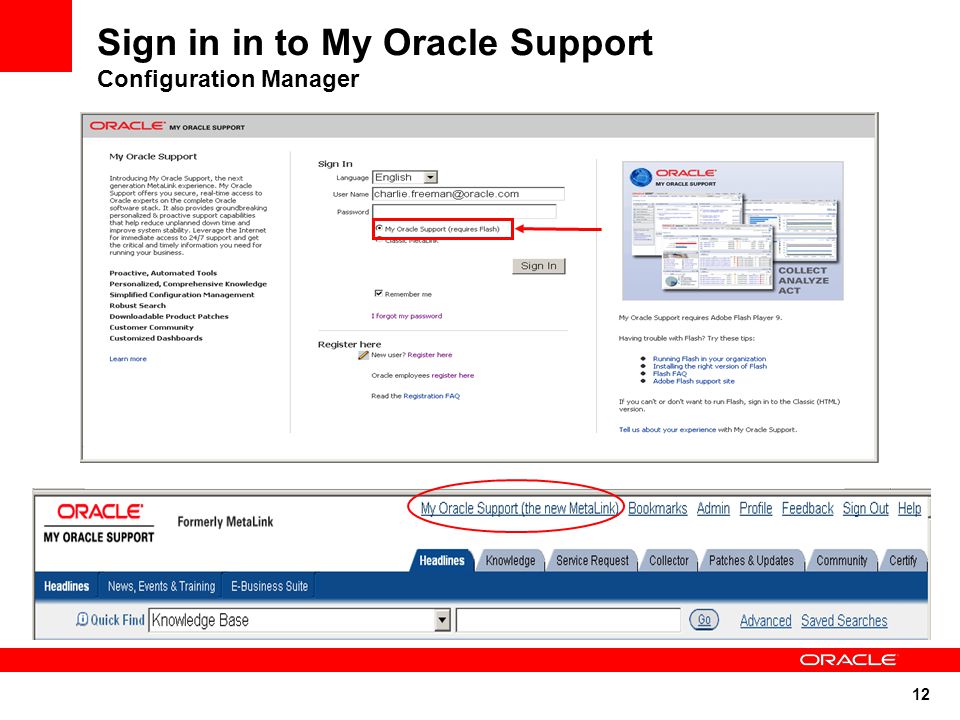Image resolution: width=960 pixels, height=720 pixels.
Task: Click the Sign In button
Action: 539,266
